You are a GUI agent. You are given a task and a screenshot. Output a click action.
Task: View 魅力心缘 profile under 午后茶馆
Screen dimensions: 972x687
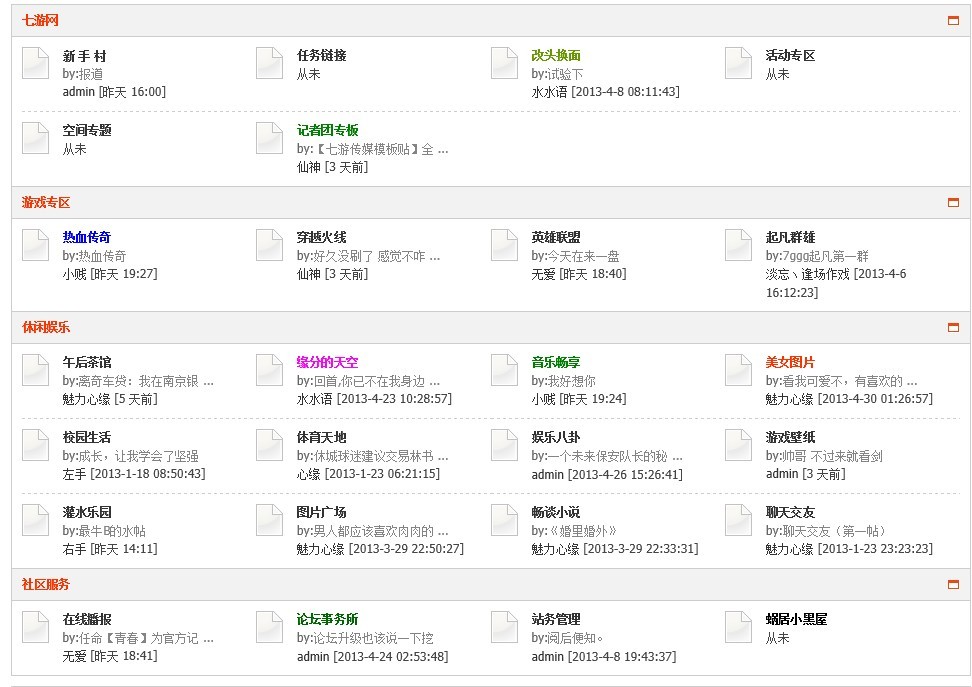tap(86, 399)
